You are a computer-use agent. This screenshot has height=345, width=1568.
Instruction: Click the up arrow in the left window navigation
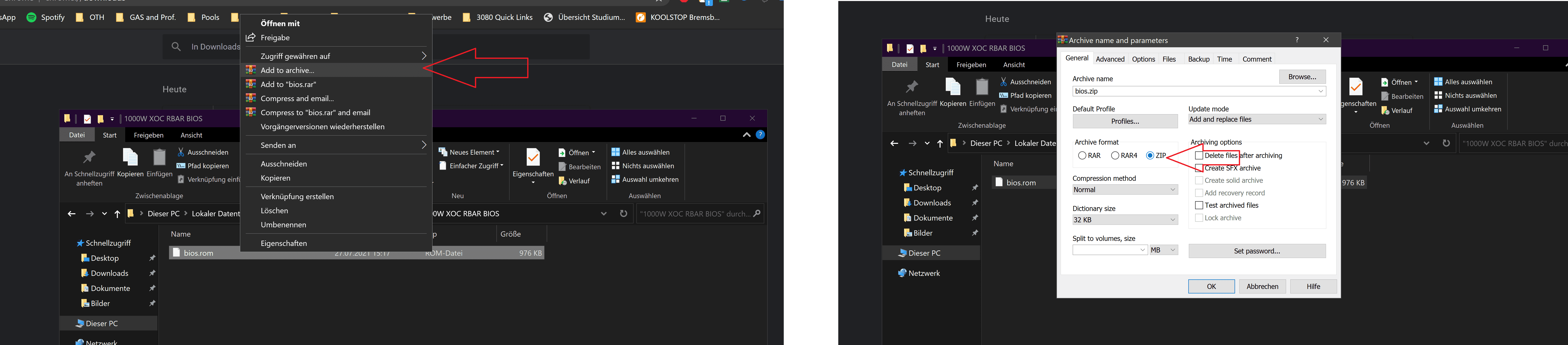(118, 214)
